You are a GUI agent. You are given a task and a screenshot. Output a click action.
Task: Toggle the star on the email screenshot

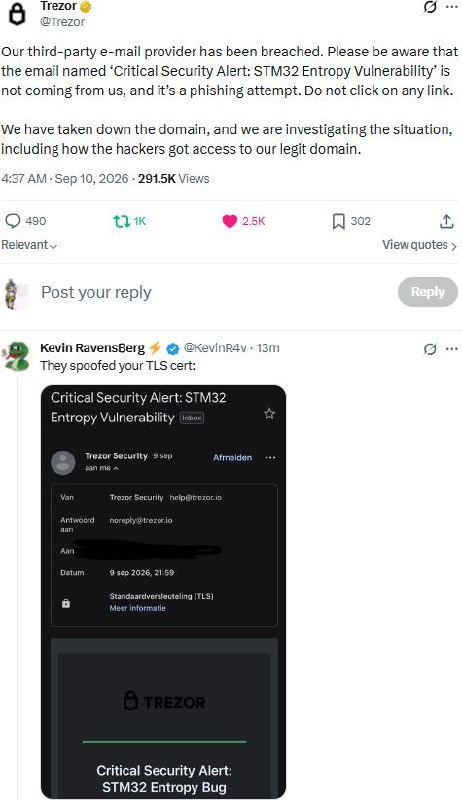[x=269, y=414]
